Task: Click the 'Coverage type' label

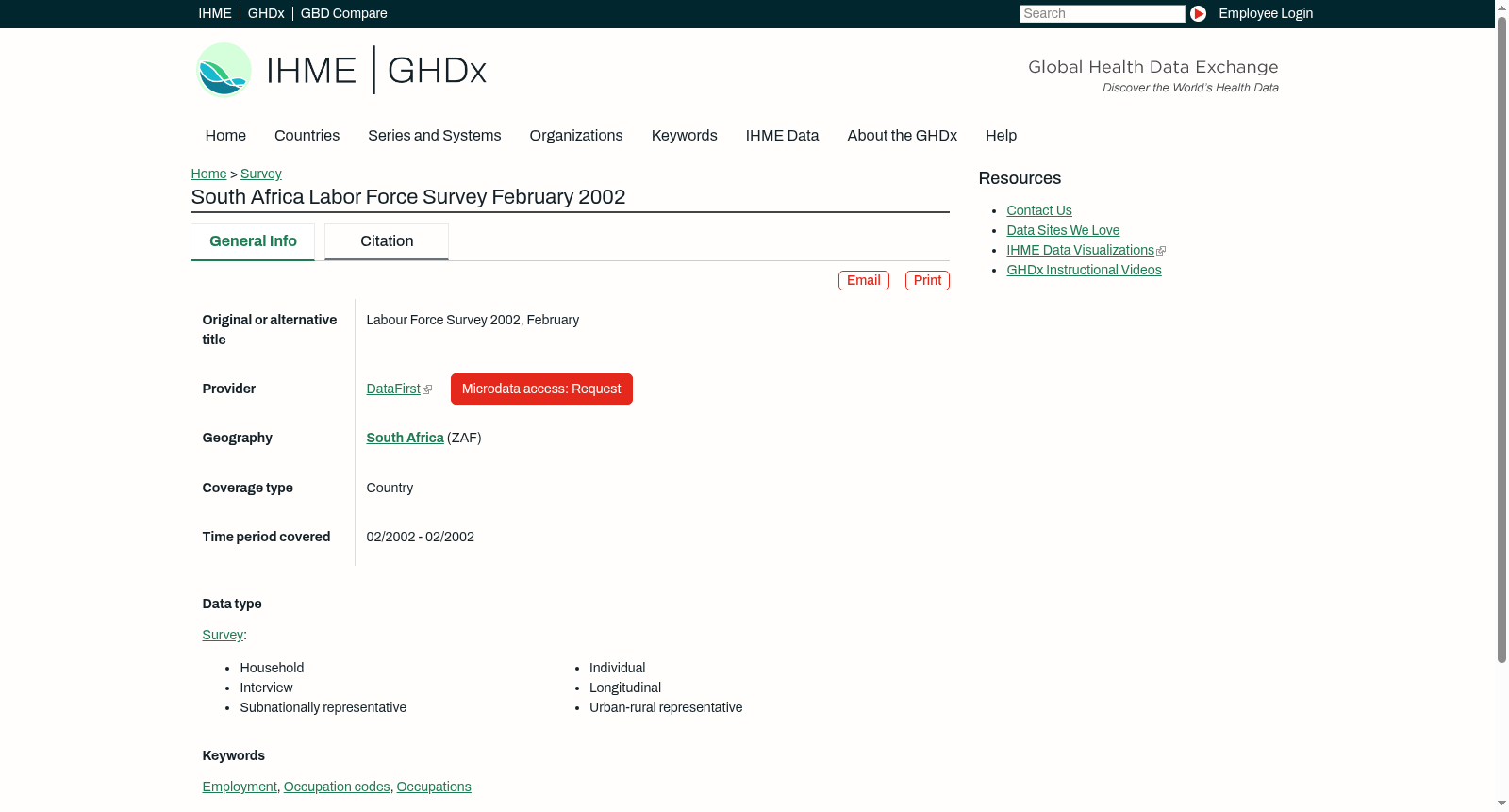Action: (x=247, y=489)
